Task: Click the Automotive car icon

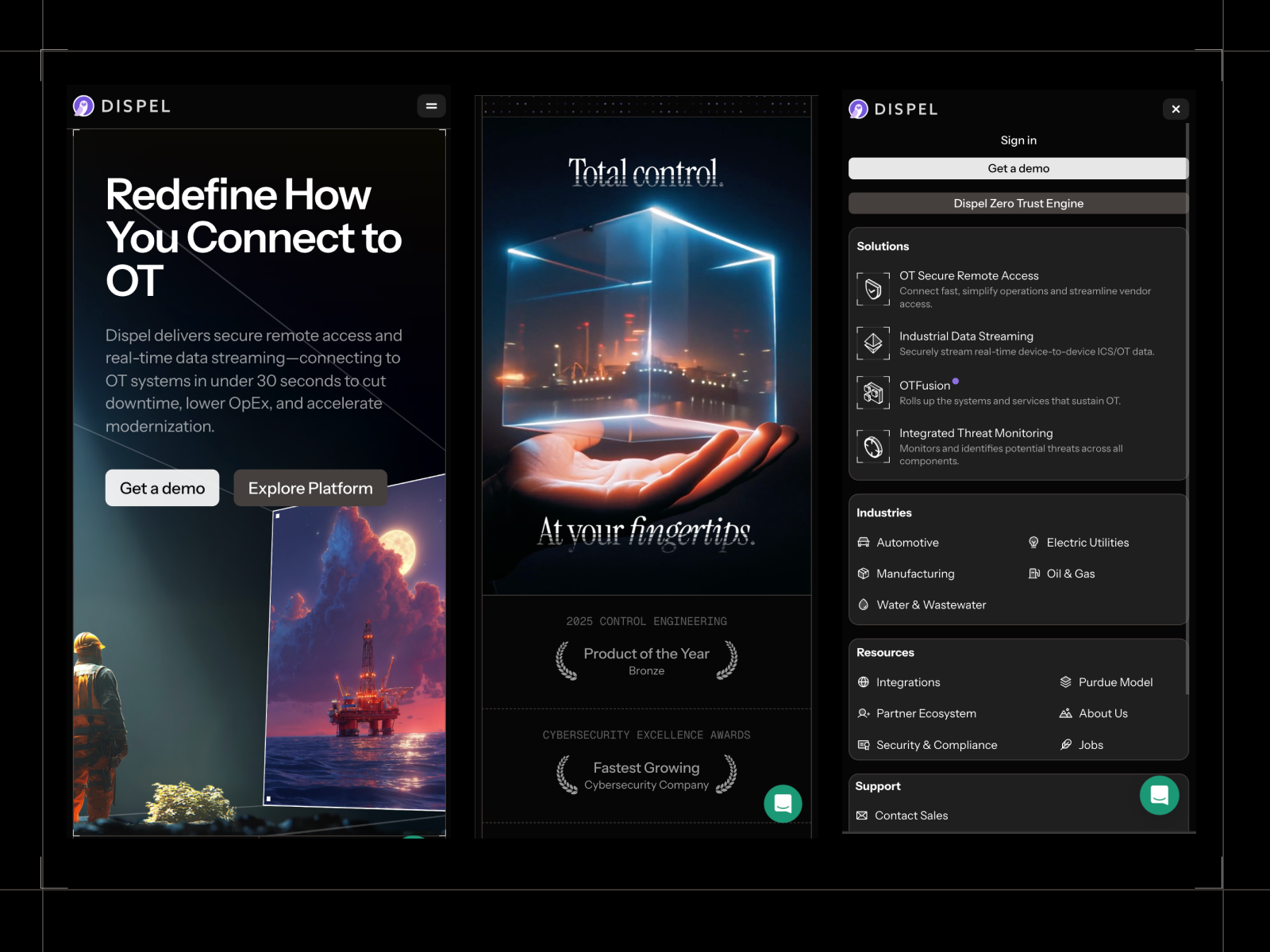Action: [864, 543]
